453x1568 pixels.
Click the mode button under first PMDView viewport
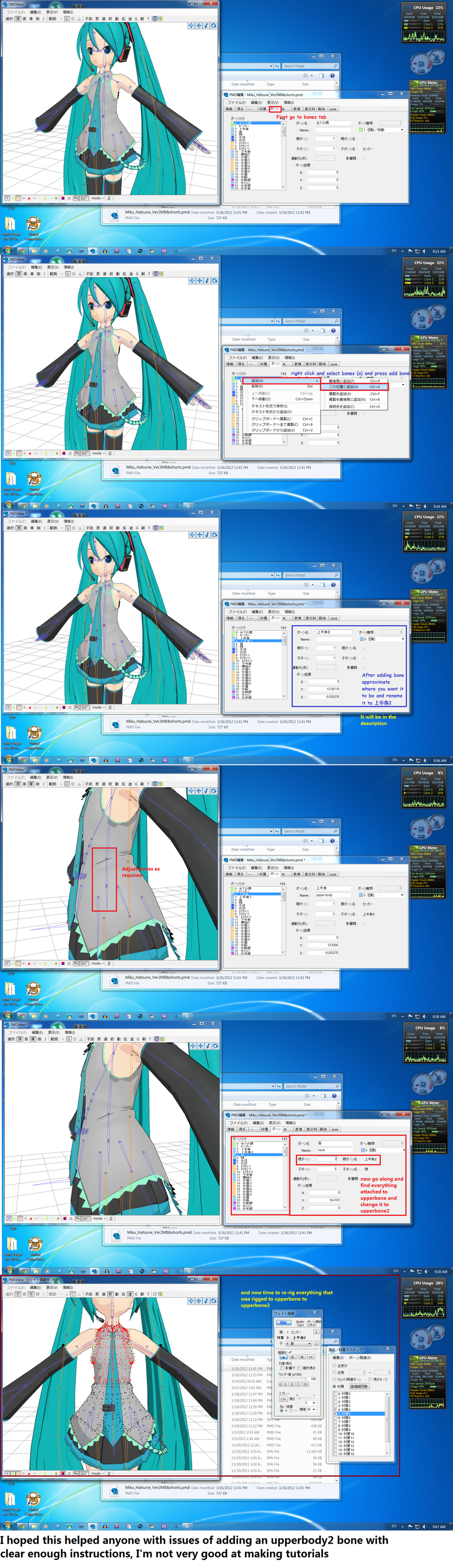[x=96, y=198]
